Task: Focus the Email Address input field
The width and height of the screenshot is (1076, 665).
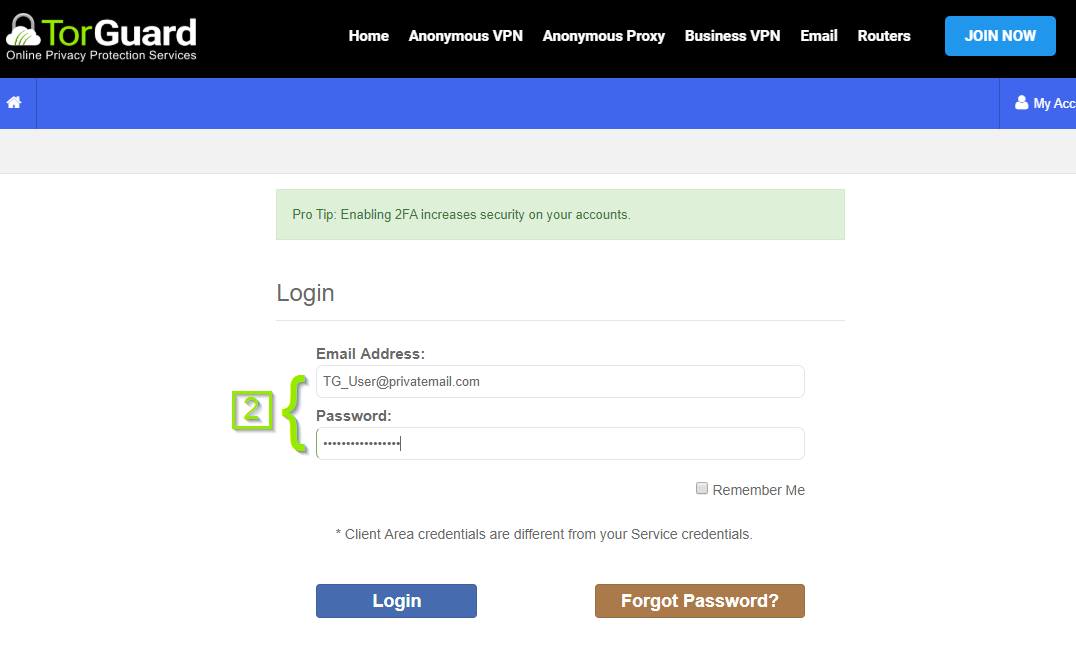Action: (x=560, y=382)
